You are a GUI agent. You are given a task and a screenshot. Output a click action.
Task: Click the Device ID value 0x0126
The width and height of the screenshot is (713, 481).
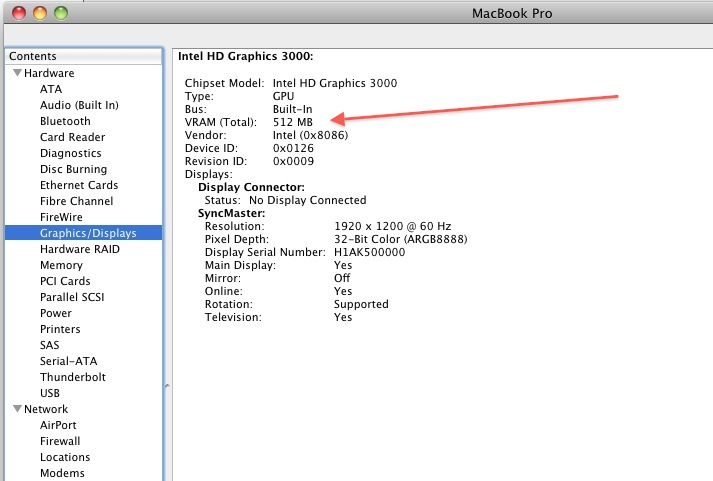coord(293,148)
